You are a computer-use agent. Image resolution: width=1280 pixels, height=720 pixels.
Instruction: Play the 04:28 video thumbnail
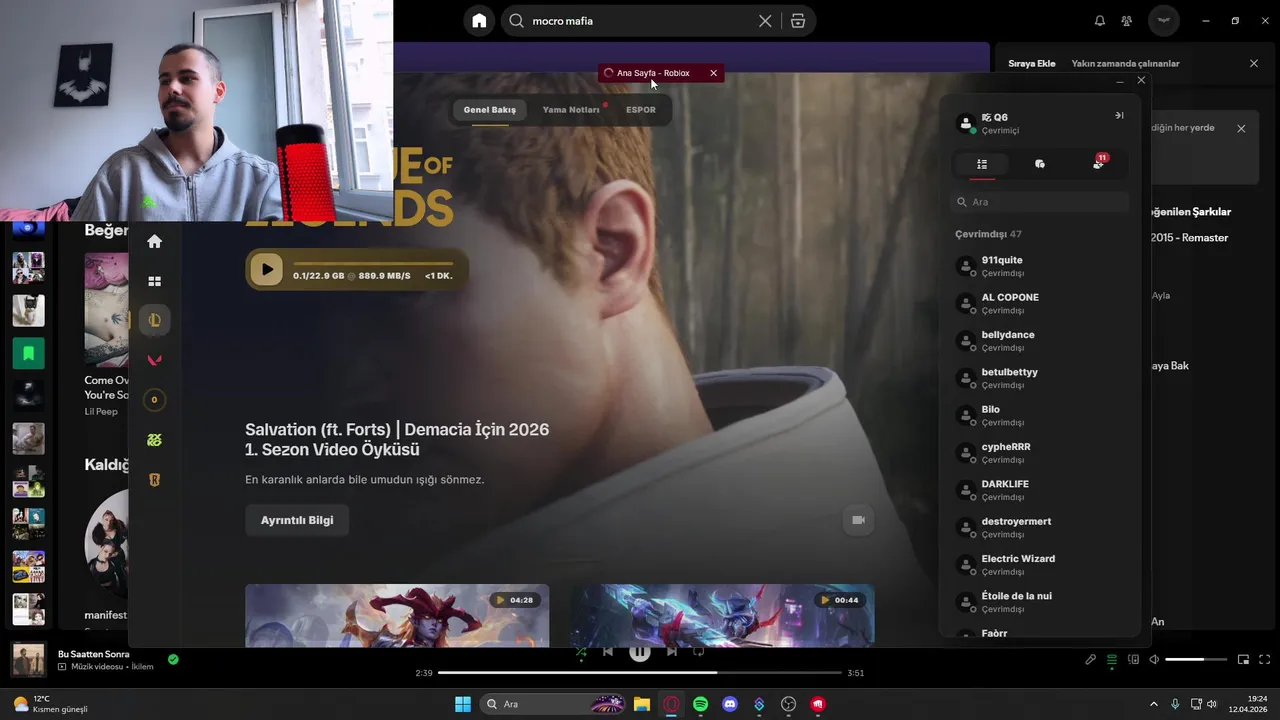397,615
